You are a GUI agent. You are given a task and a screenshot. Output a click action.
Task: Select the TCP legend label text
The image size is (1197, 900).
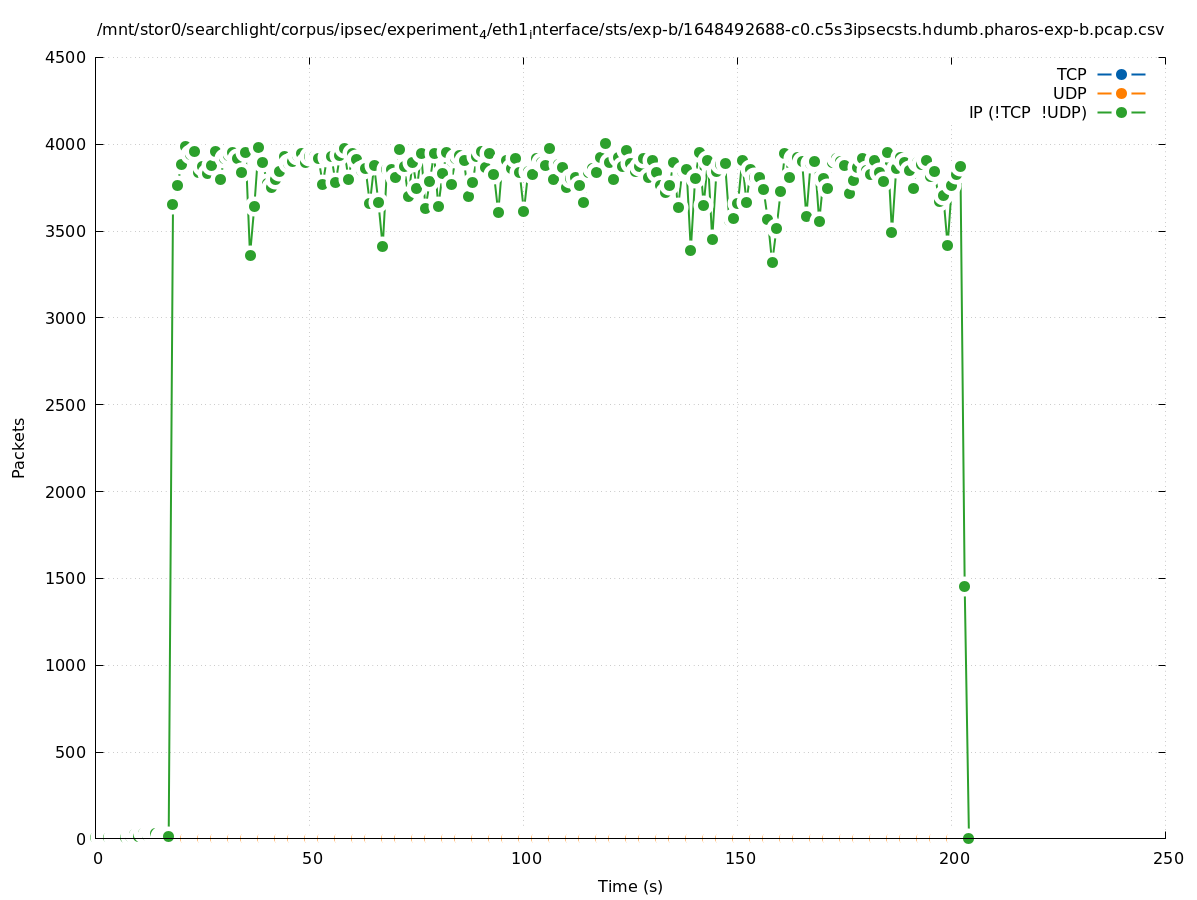coord(1071,75)
